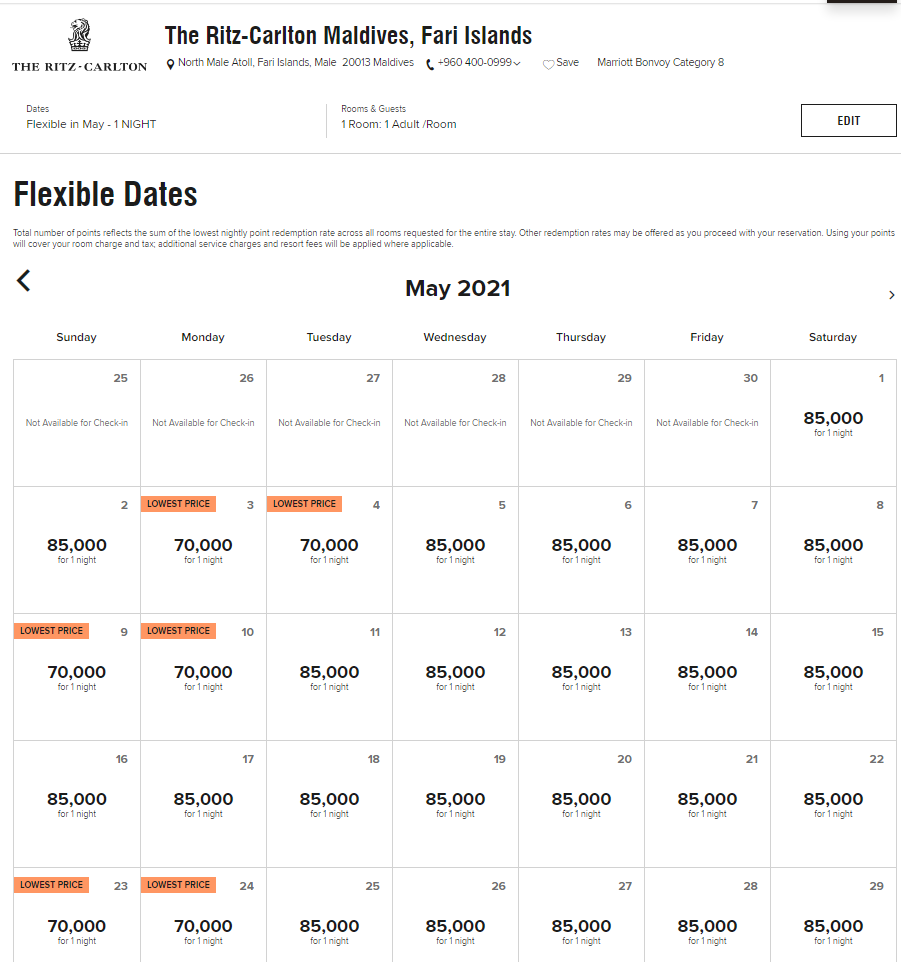This screenshot has height=962, width=901.
Task: Expand the phone number dropdown chevron
Action: (517, 63)
